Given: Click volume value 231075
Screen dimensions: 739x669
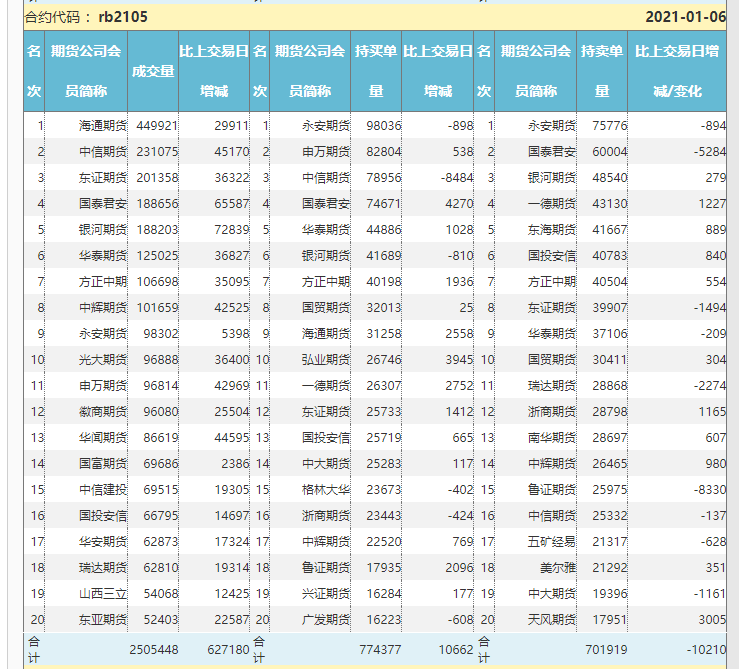Looking at the screenshot, I should (x=157, y=151).
